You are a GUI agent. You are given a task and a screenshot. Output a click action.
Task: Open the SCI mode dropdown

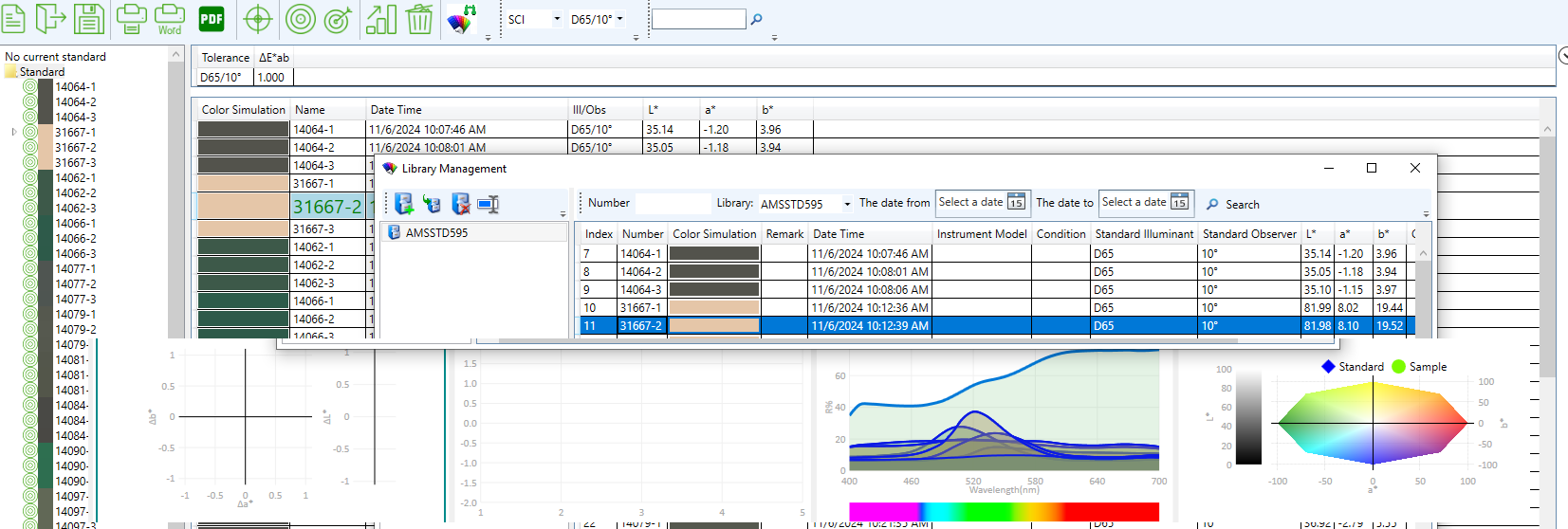click(557, 19)
